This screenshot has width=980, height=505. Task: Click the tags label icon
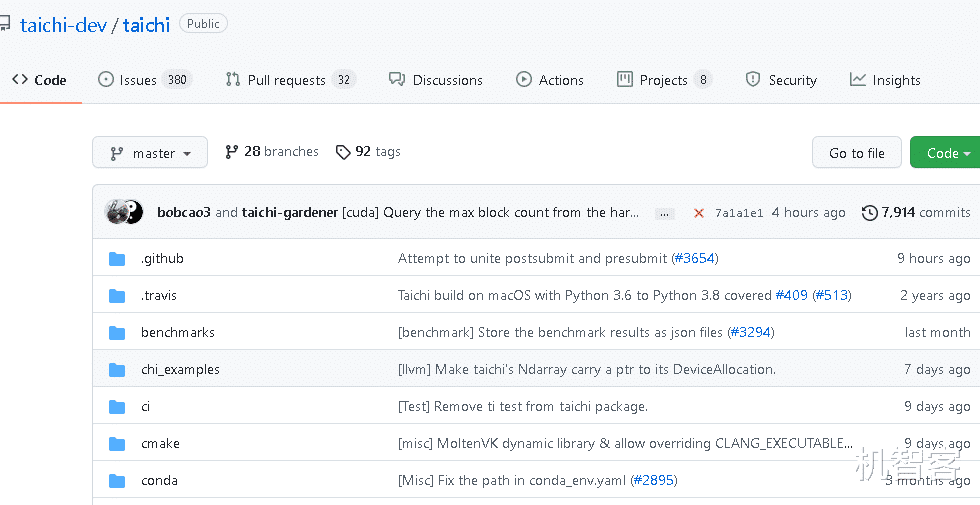coord(343,152)
